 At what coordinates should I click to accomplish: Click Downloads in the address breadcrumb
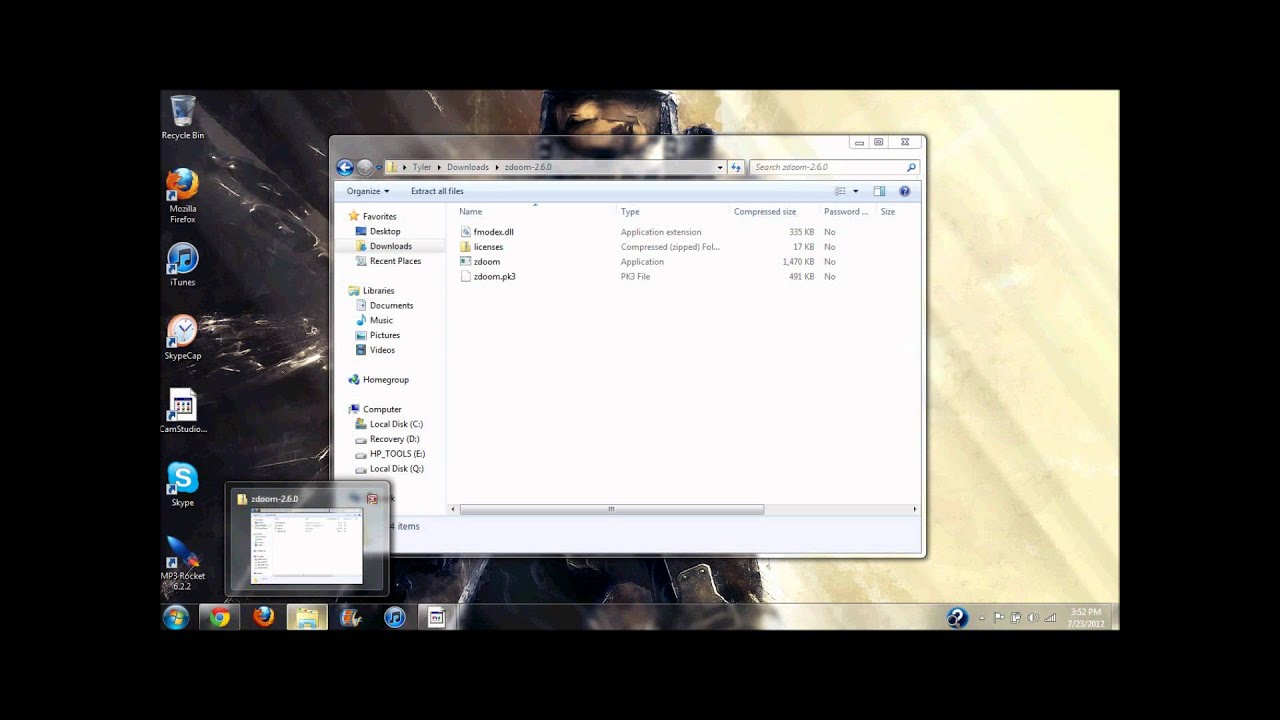[467, 168]
